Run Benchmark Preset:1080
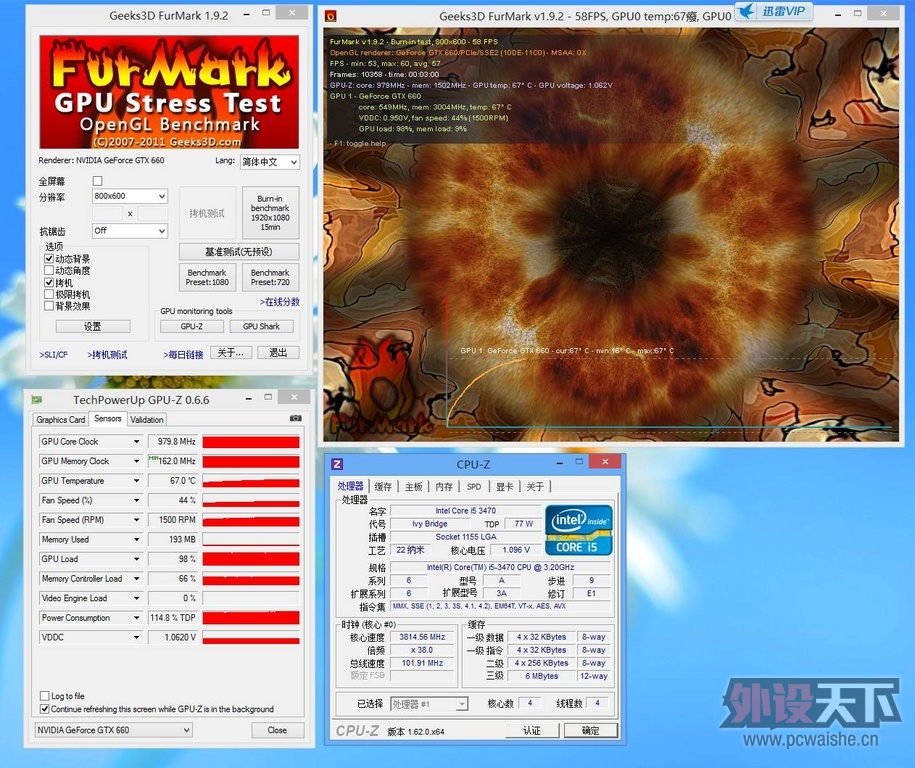This screenshot has height=768, width=915. (x=207, y=277)
